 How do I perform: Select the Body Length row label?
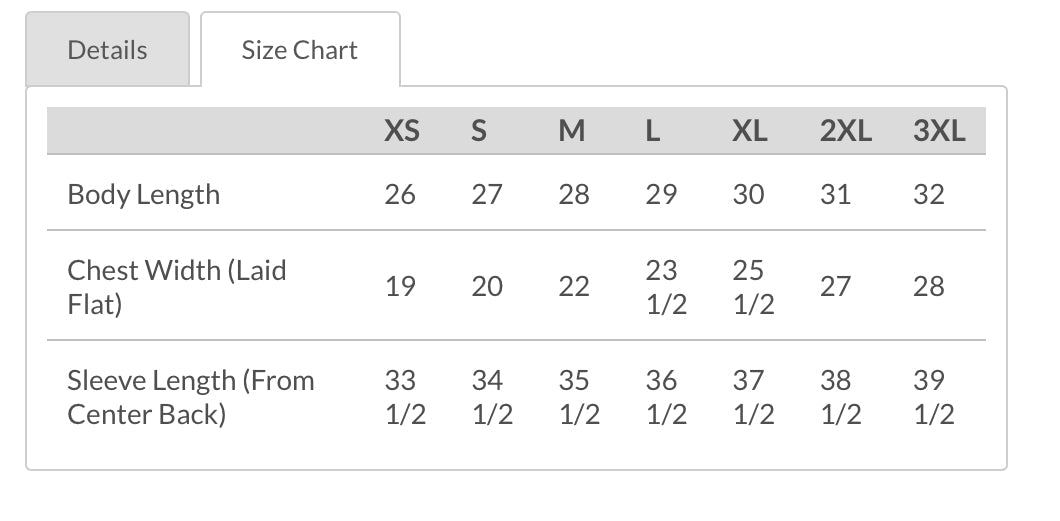point(144,194)
